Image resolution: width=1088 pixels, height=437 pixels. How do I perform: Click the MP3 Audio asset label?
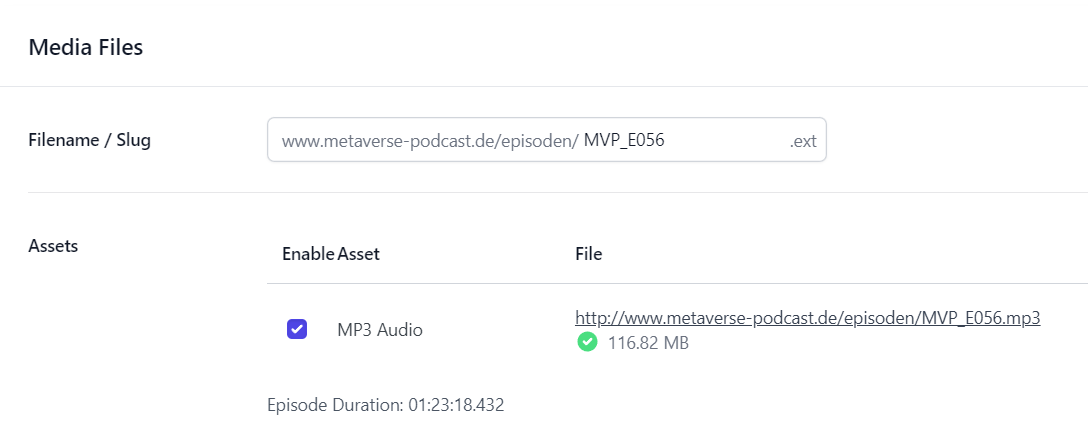pos(380,330)
